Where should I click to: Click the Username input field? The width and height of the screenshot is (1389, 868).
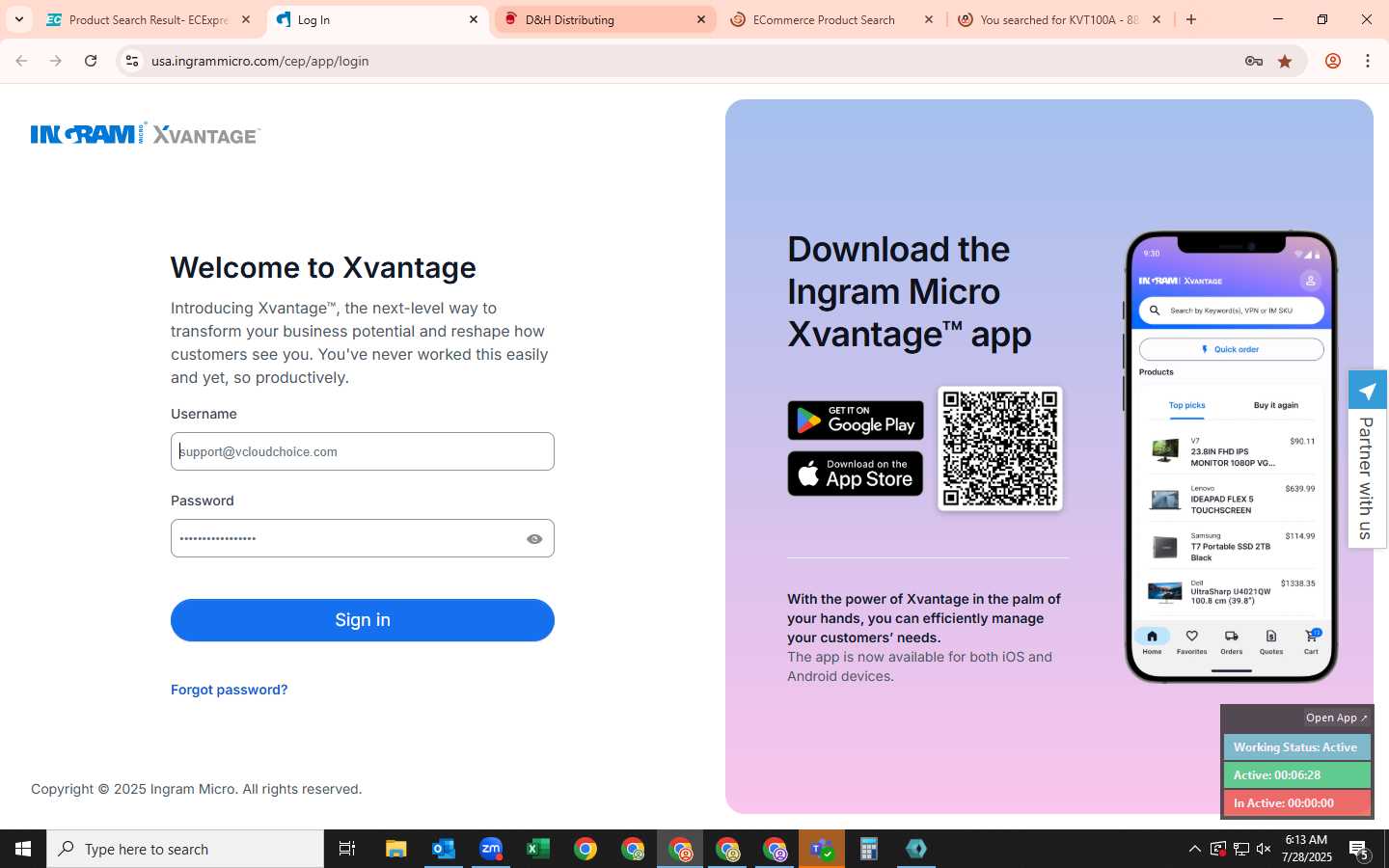(x=363, y=451)
